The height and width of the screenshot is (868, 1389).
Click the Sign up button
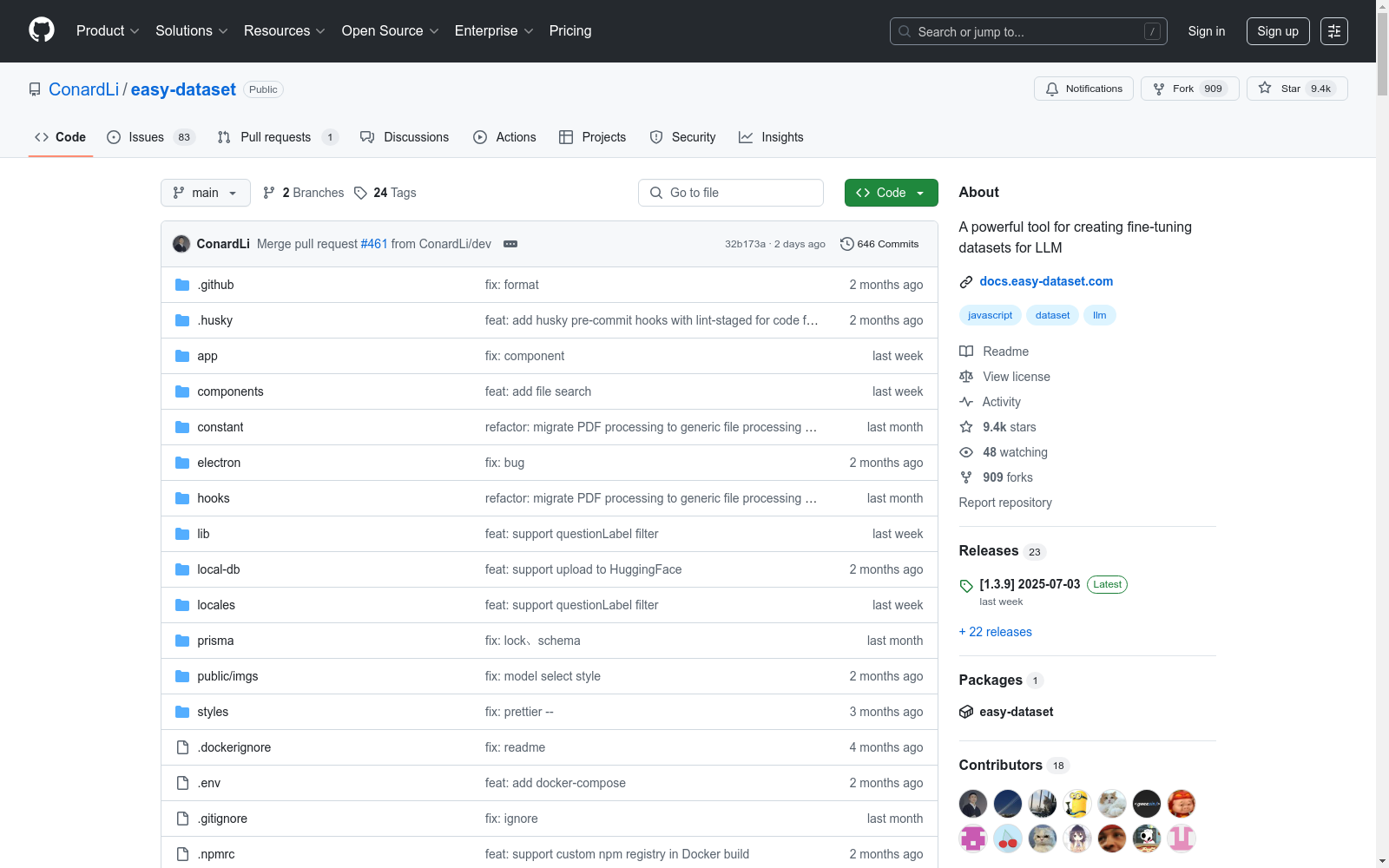point(1278,31)
